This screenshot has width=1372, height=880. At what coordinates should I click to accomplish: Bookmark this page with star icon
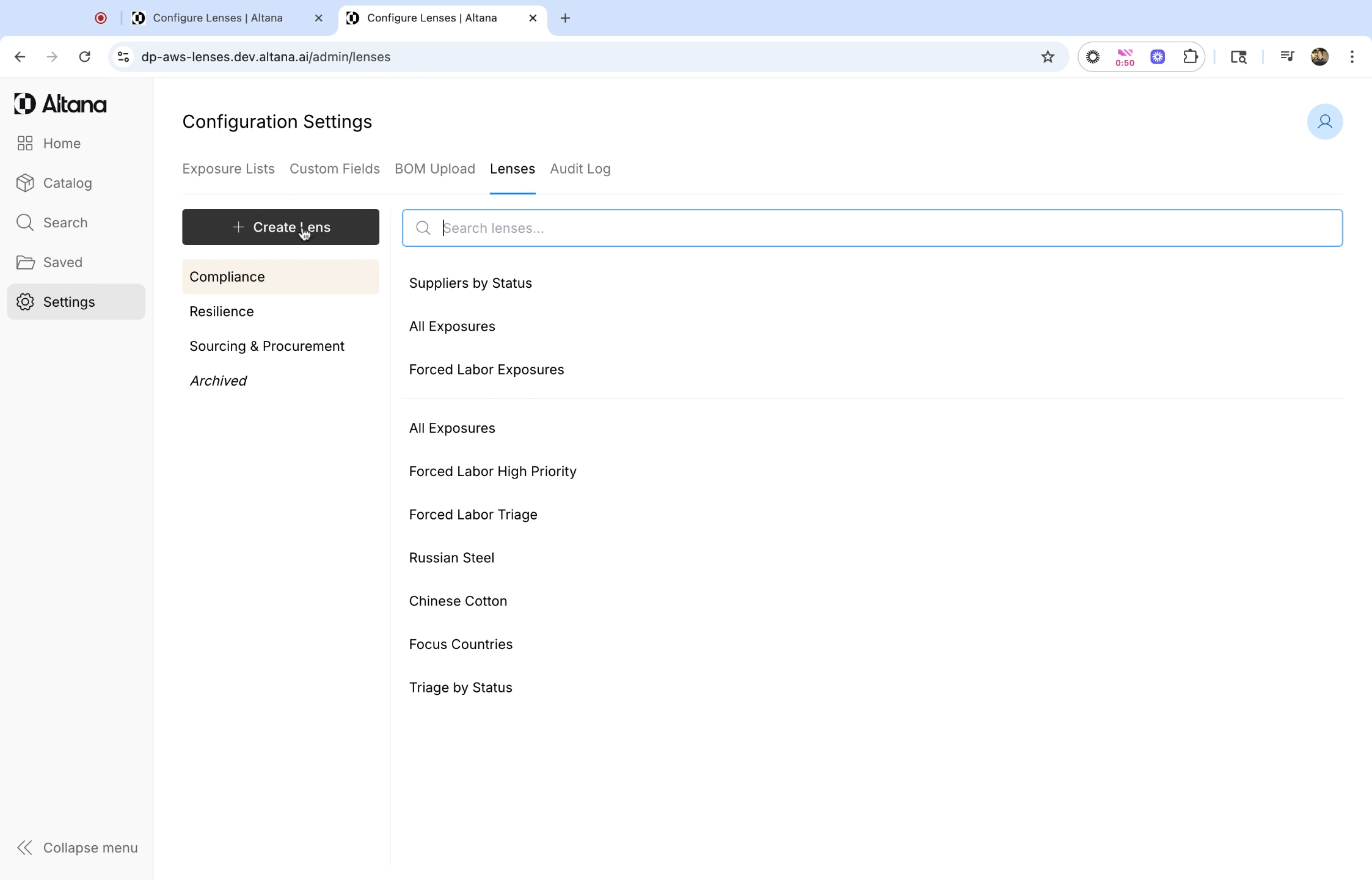pos(1048,57)
